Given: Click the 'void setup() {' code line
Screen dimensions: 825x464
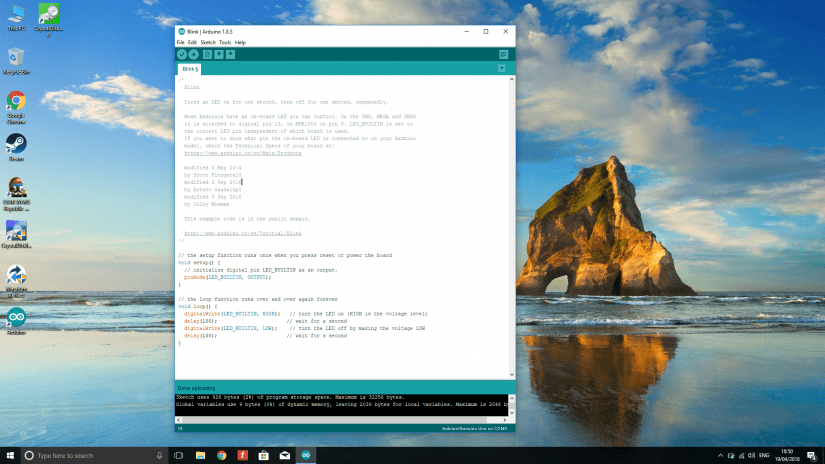Looking at the screenshot, I should click(199, 263).
